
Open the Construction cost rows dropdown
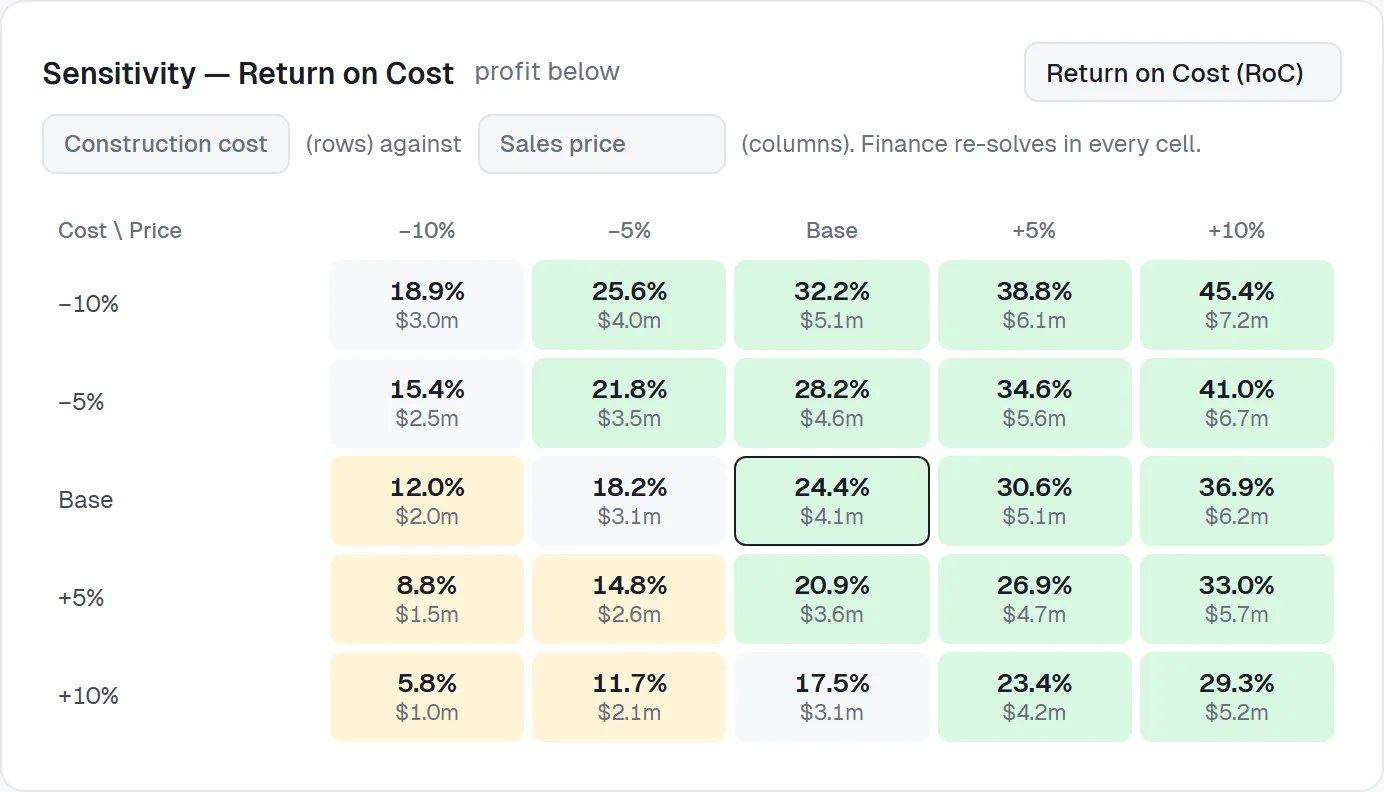[166, 144]
